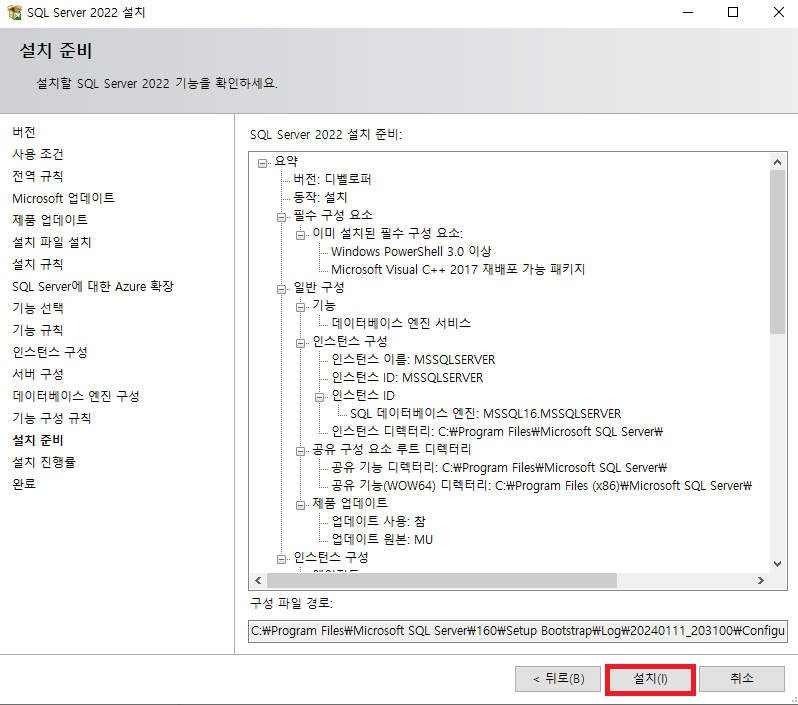The height and width of the screenshot is (705, 798).
Task: Collapse the 인스턴스 ID sub-node
Action: click(319, 397)
